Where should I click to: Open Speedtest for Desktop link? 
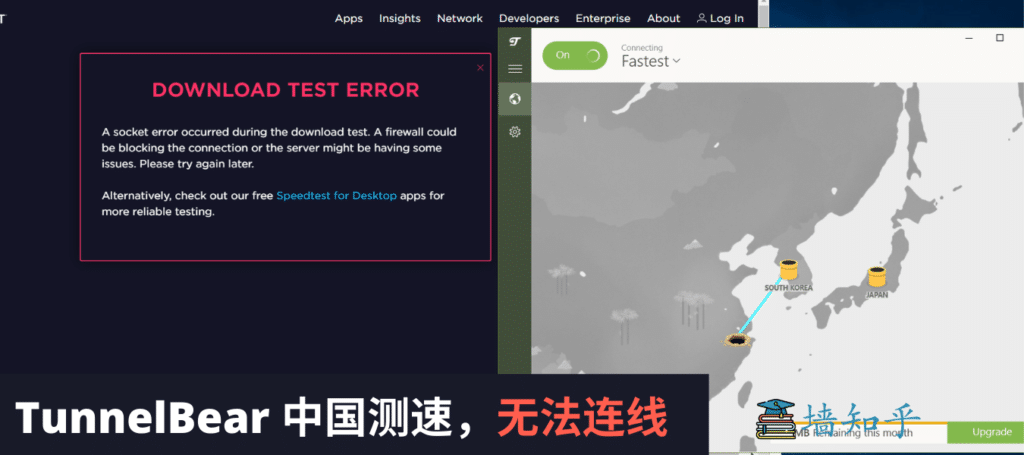336,195
